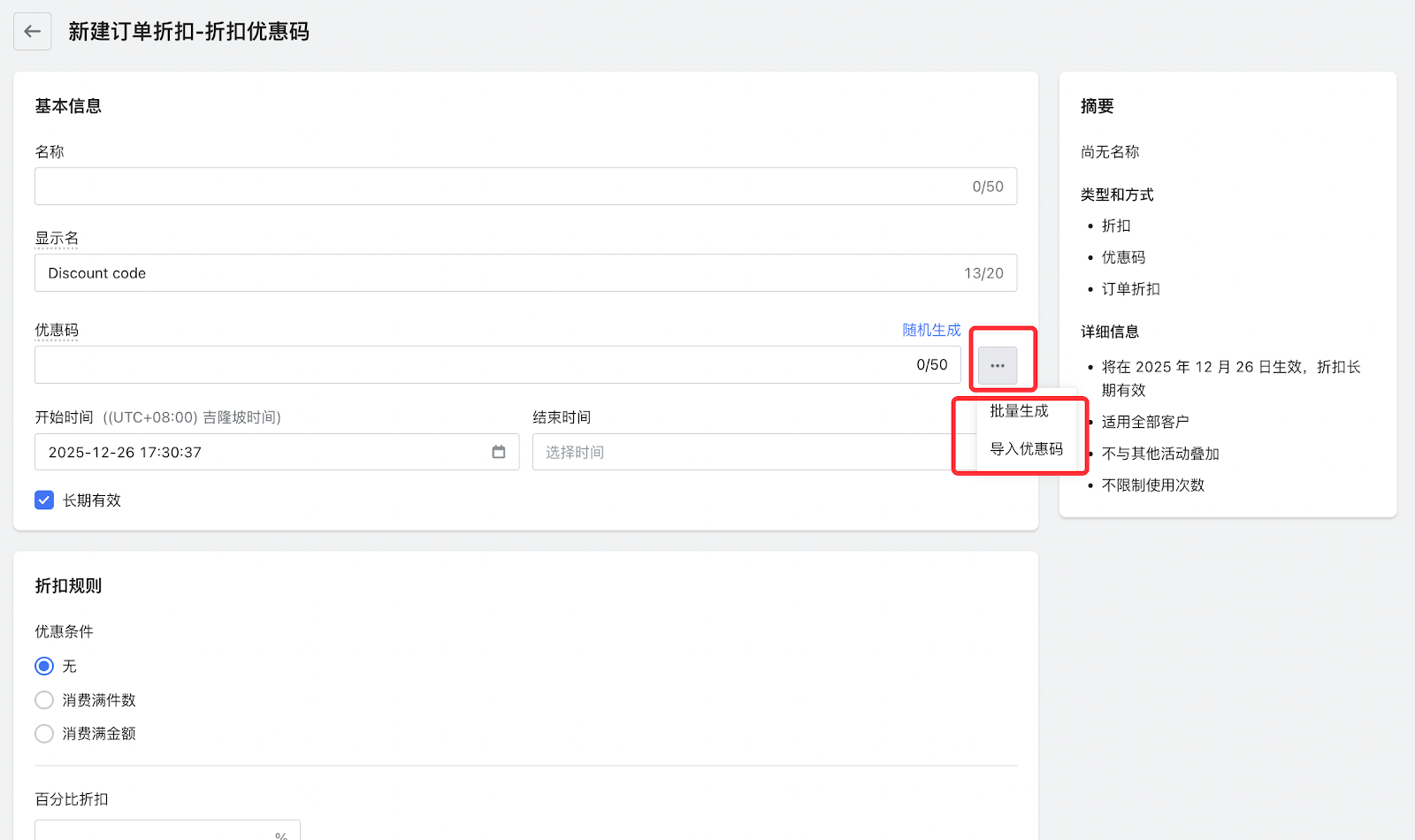Open the three-dots more options button
The height and width of the screenshot is (840, 1415).
[x=997, y=365]
